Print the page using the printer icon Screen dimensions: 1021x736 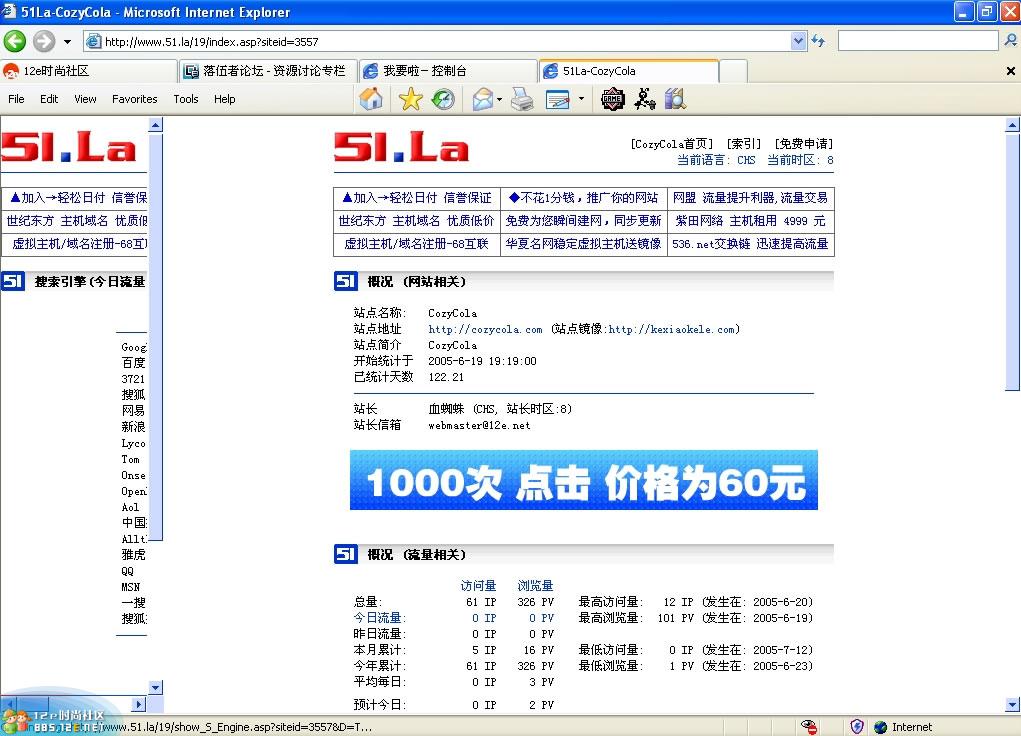522,99
